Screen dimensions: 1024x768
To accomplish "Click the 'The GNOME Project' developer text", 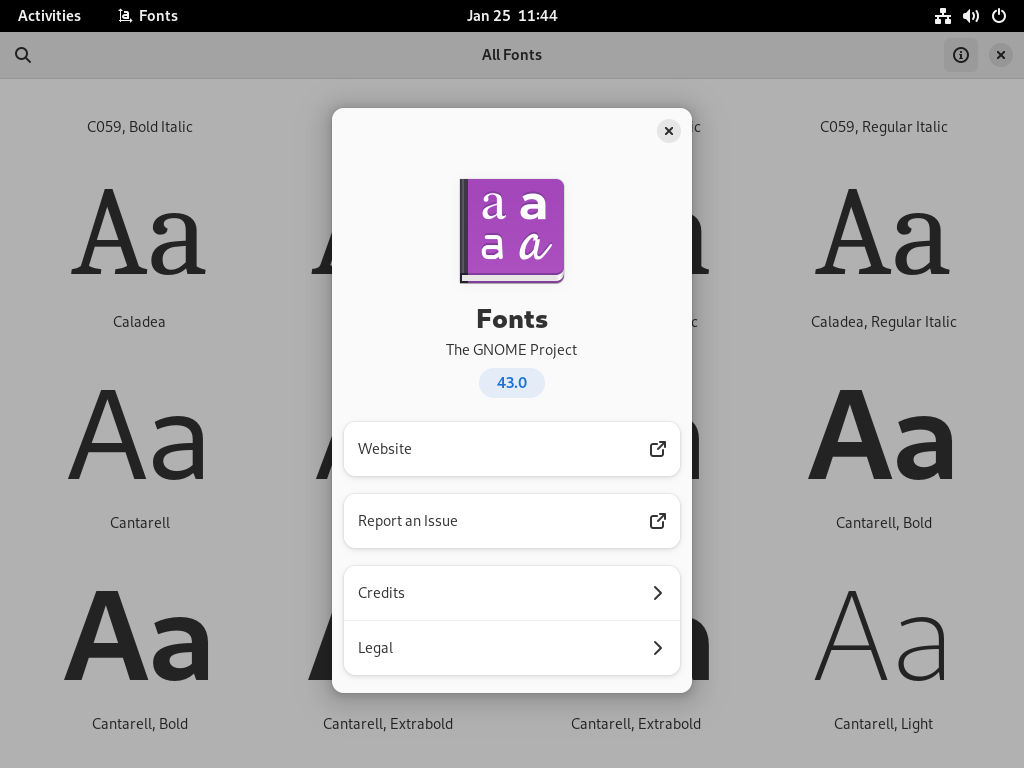I will point(511,350).
